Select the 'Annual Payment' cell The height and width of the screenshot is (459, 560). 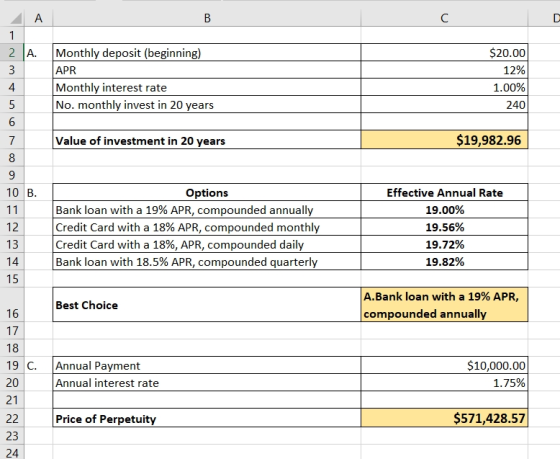coord(207,365)
